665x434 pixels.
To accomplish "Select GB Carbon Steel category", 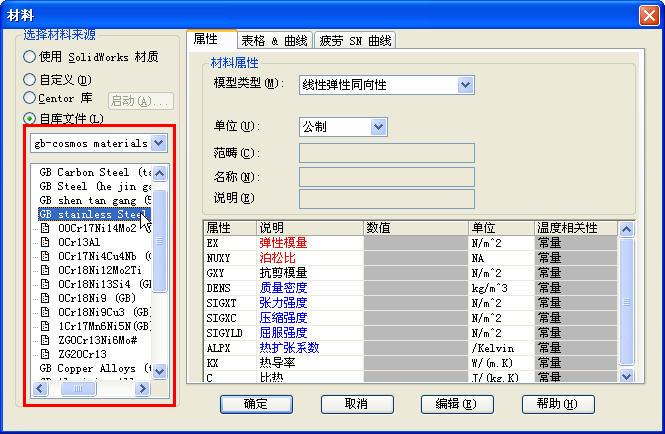I will [95, 172].
